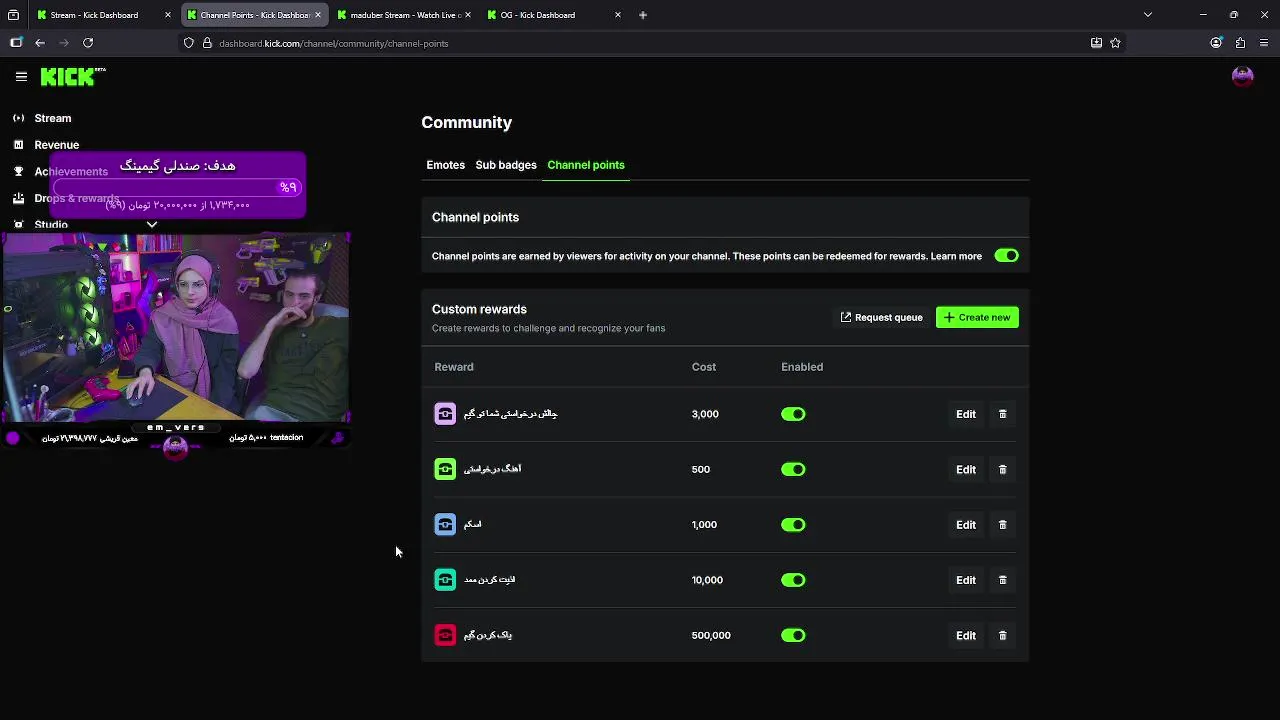This screenshot has width=1280, height=720.
Task: Click the Kick logo
Action: [x=72, y=76]
